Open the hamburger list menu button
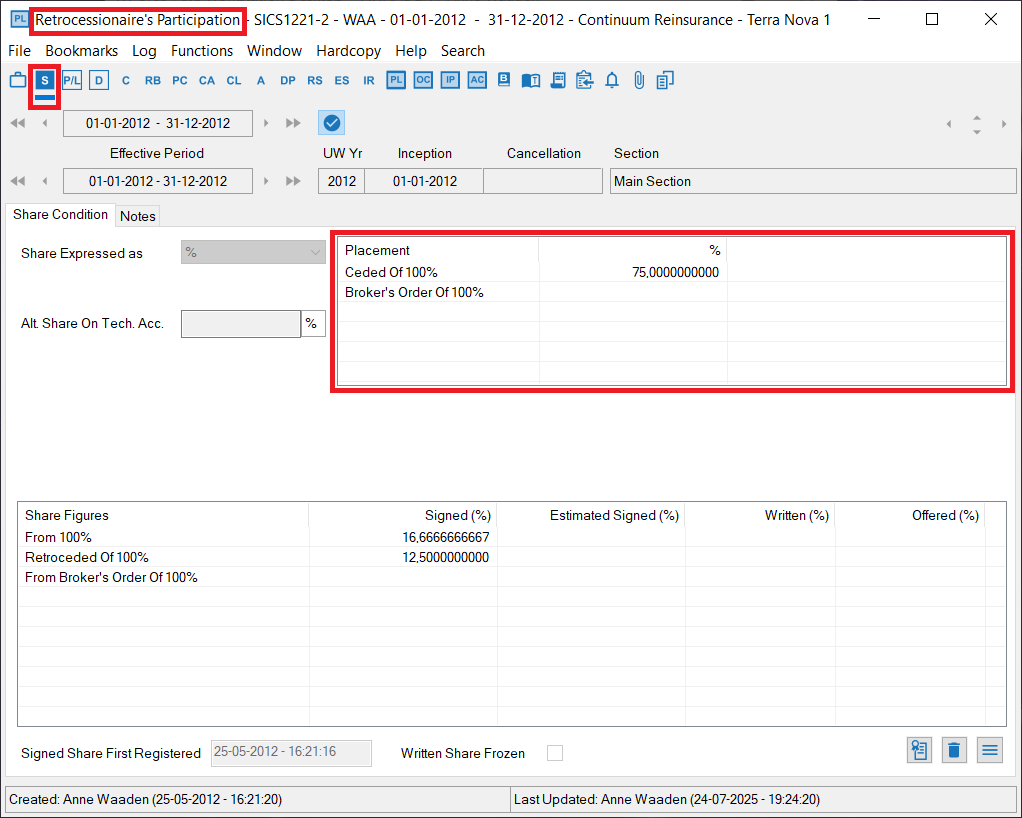Screen dimensions: 1022x818 pyautogui.click(x=990, y=750)
